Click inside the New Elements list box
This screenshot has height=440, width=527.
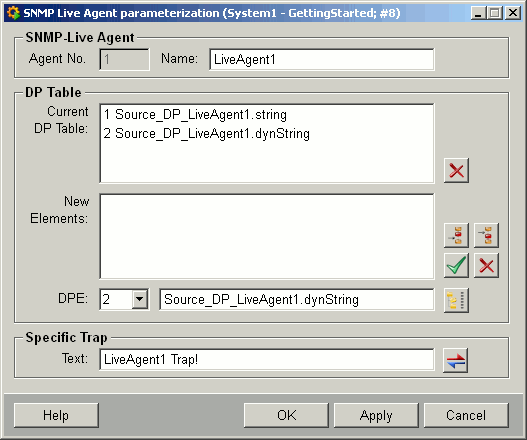coord(267,236)
